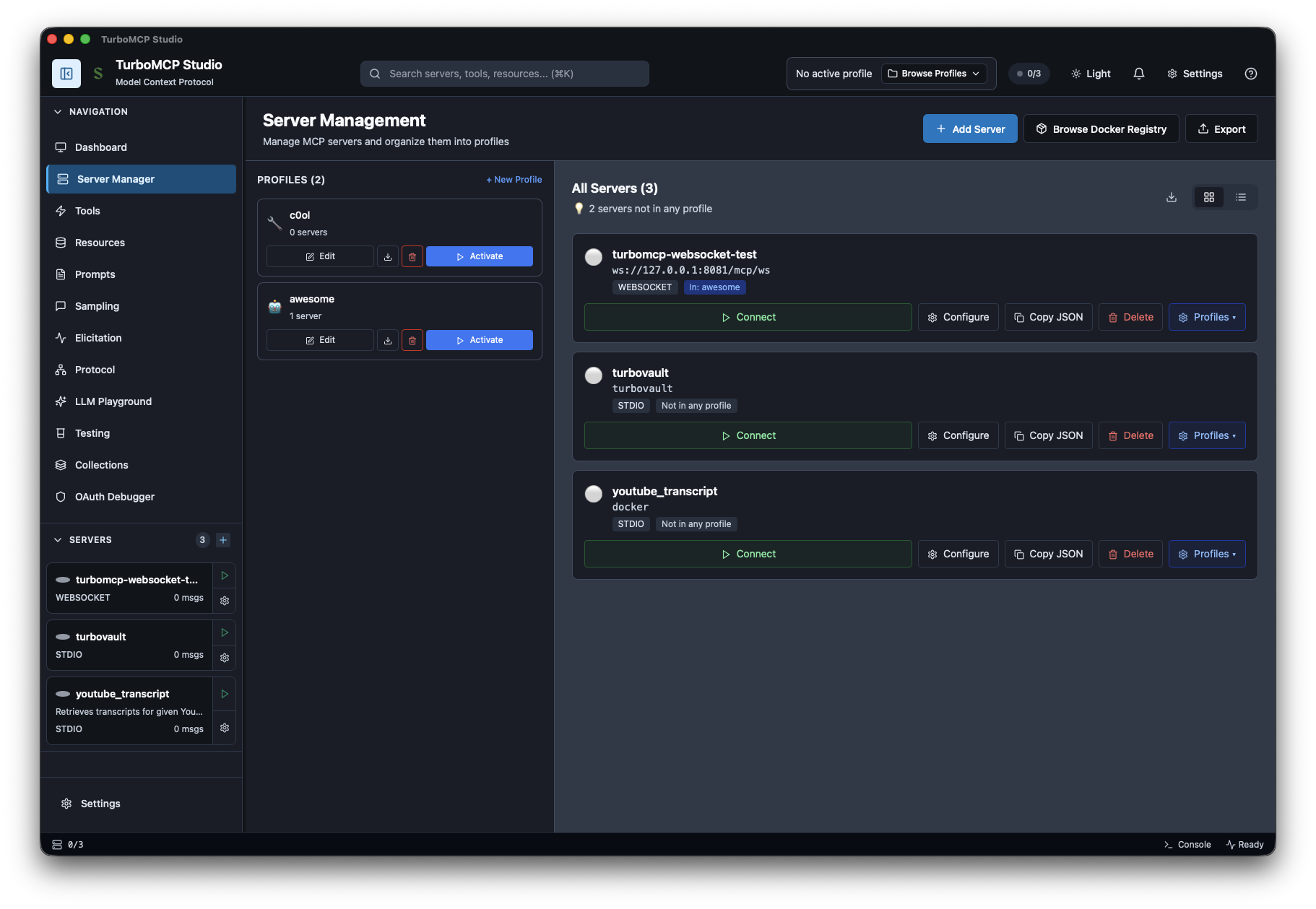This screenshot has width=1316, height=909.
Task: Toggle Light theme mode
Action: coord(1091,74)
